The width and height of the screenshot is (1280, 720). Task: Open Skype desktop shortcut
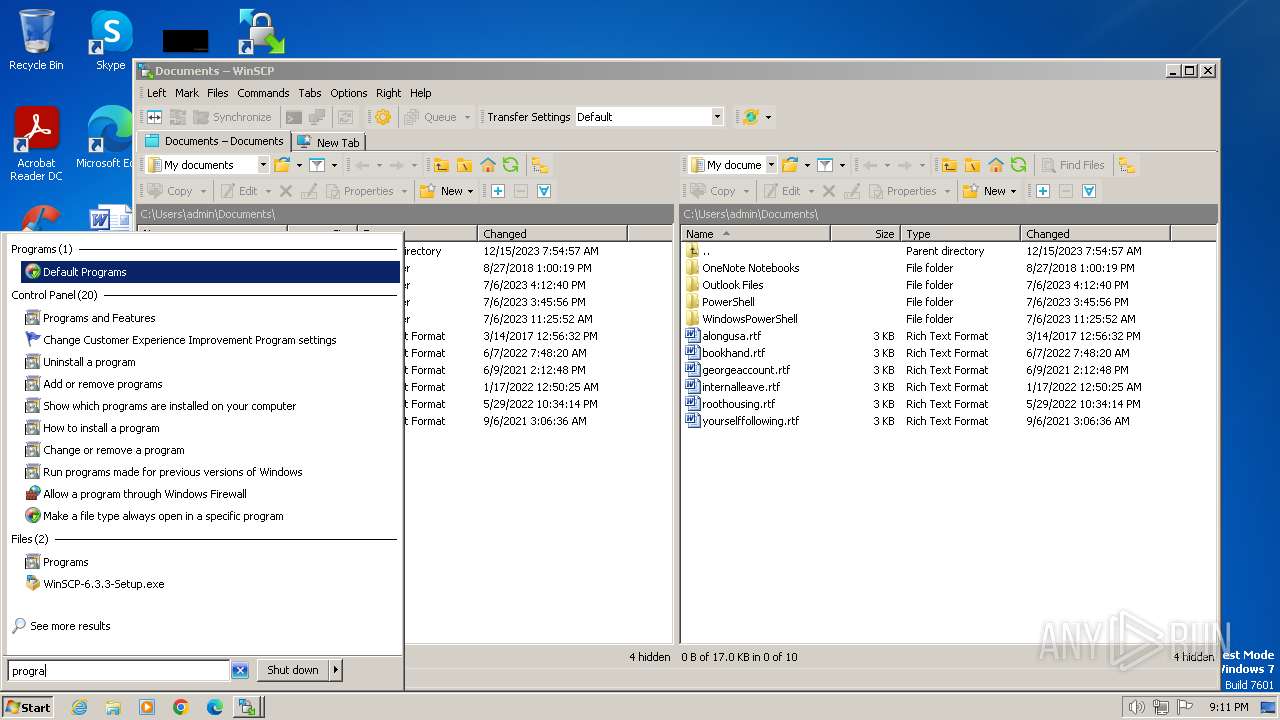pyautogui.click(x=110, y=41)
